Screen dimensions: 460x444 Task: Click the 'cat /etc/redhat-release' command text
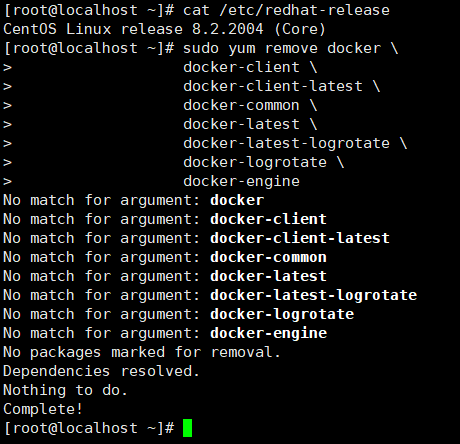tap(286, 10)
